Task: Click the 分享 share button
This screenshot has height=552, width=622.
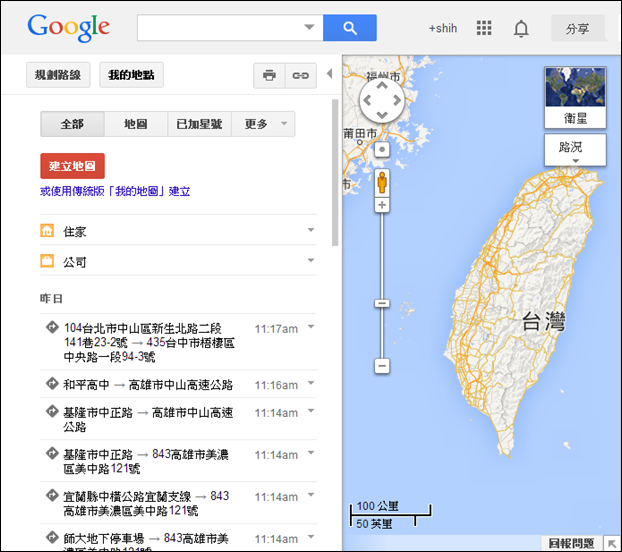Action: tap(578, 28)
